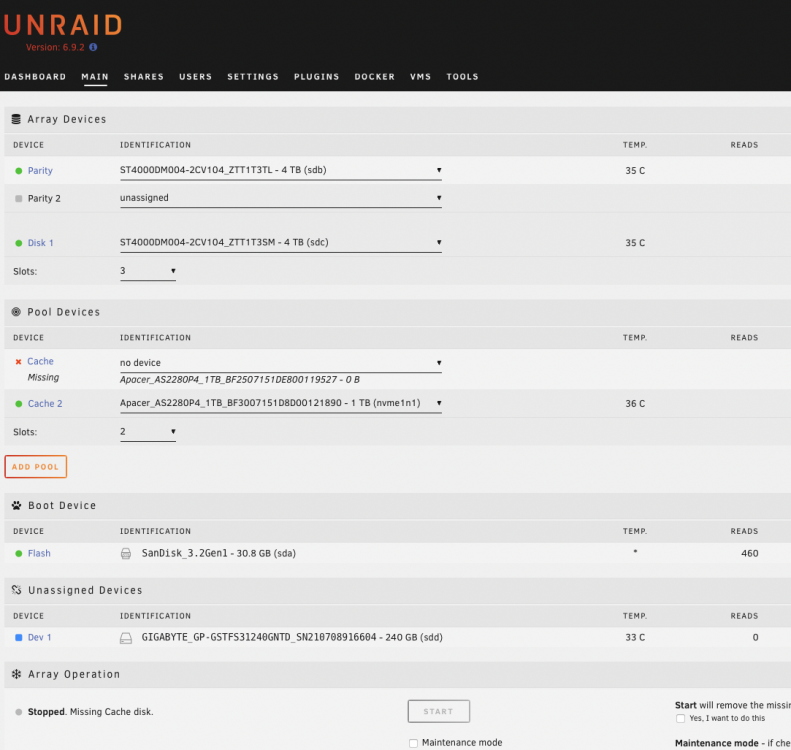Click the UNRAID logo
Image resolution: width=791 pixels, height=750 pixels.
click(x=63, y=25)
